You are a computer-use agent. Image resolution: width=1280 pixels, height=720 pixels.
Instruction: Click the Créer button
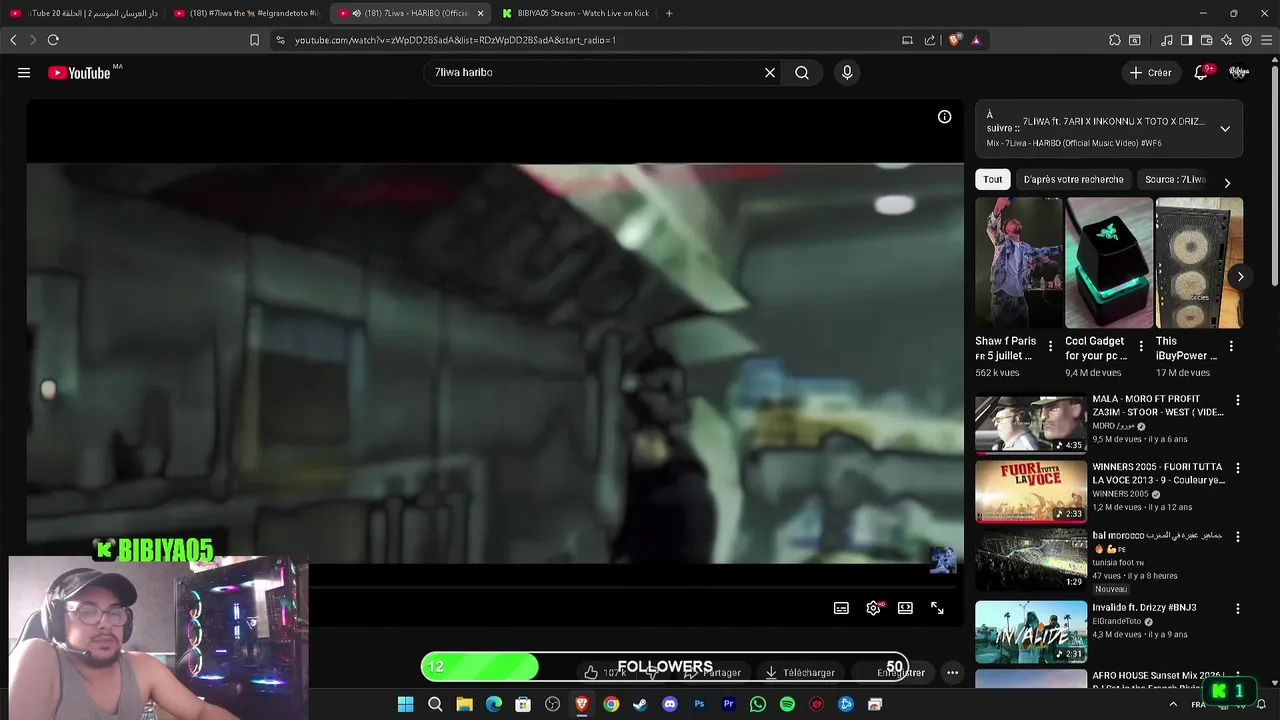pos(1151,72)
